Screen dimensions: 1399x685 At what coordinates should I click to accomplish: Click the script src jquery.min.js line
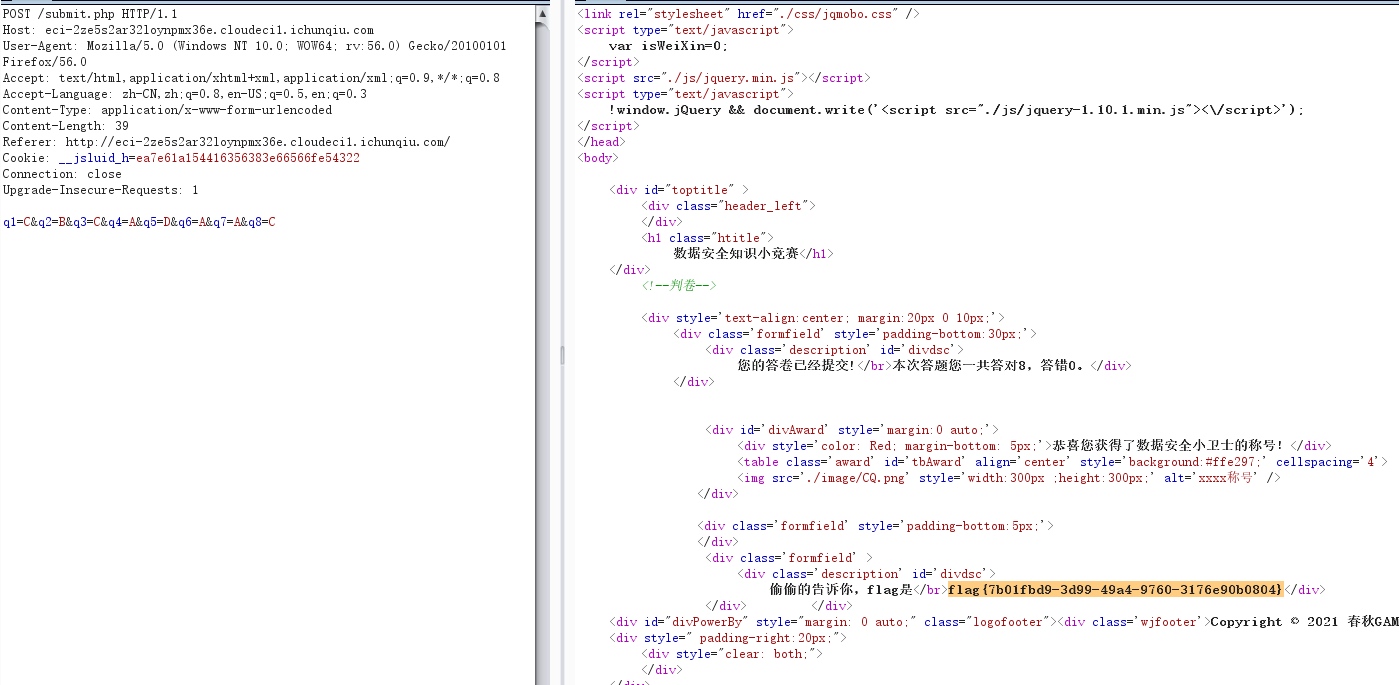(x=724, y=78)
